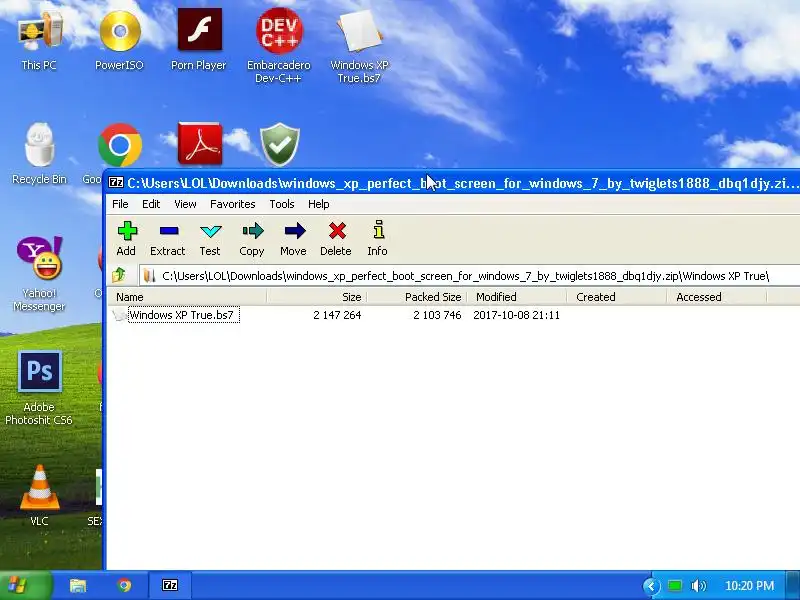Viewport: 800px width, 600px height.
Task: Sort by the Size column header
Action: [x=316, y=297]
